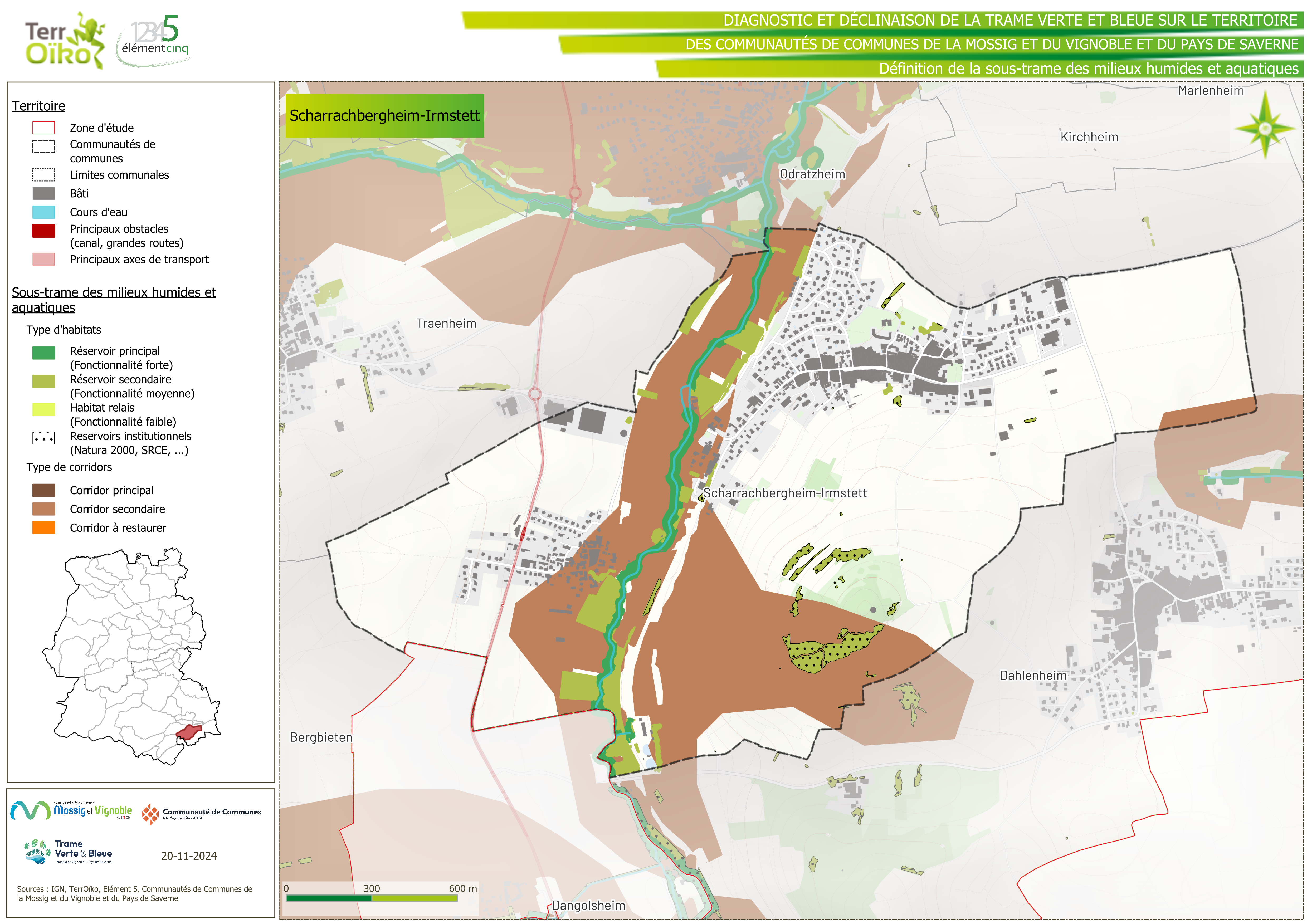Click the Trame Verte & Bleue logo
This screenshot has width=1307, height=924.
pyautogui.click(x=68, y=852)
